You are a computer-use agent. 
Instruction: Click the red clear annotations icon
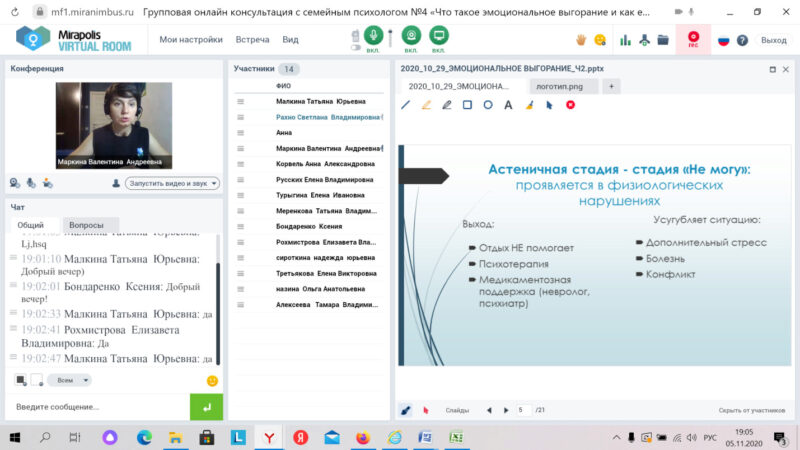tap(570, 105)
